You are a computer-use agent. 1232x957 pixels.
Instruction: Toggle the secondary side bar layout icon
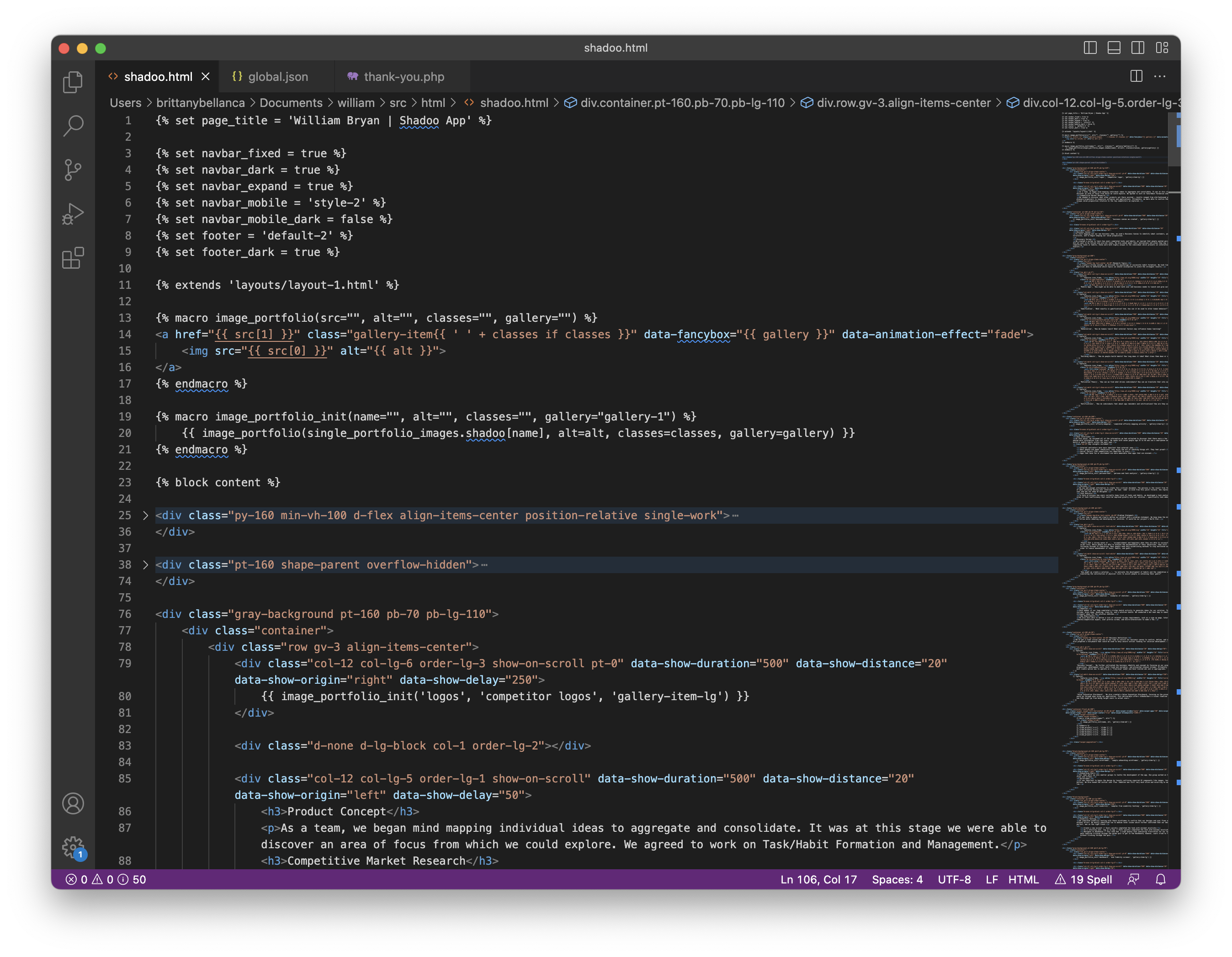(1138, 48)
